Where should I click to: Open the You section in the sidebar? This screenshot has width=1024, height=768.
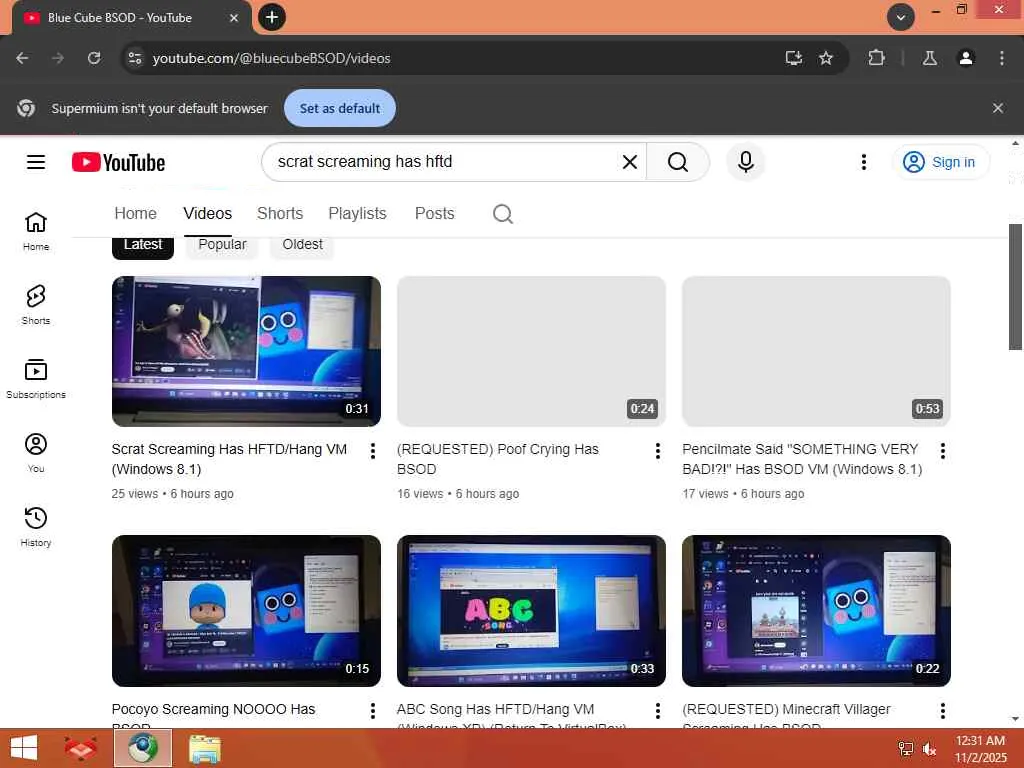(x=36, y=453)
